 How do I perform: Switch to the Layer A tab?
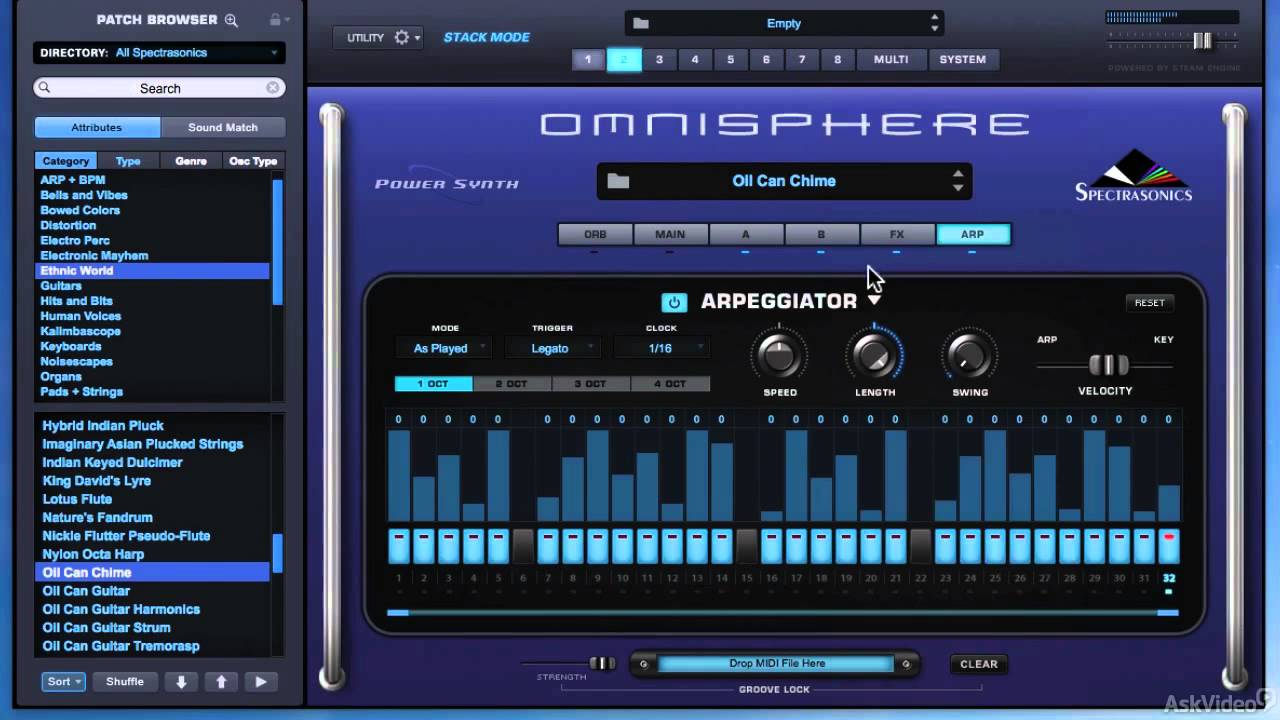pos(745,234)
